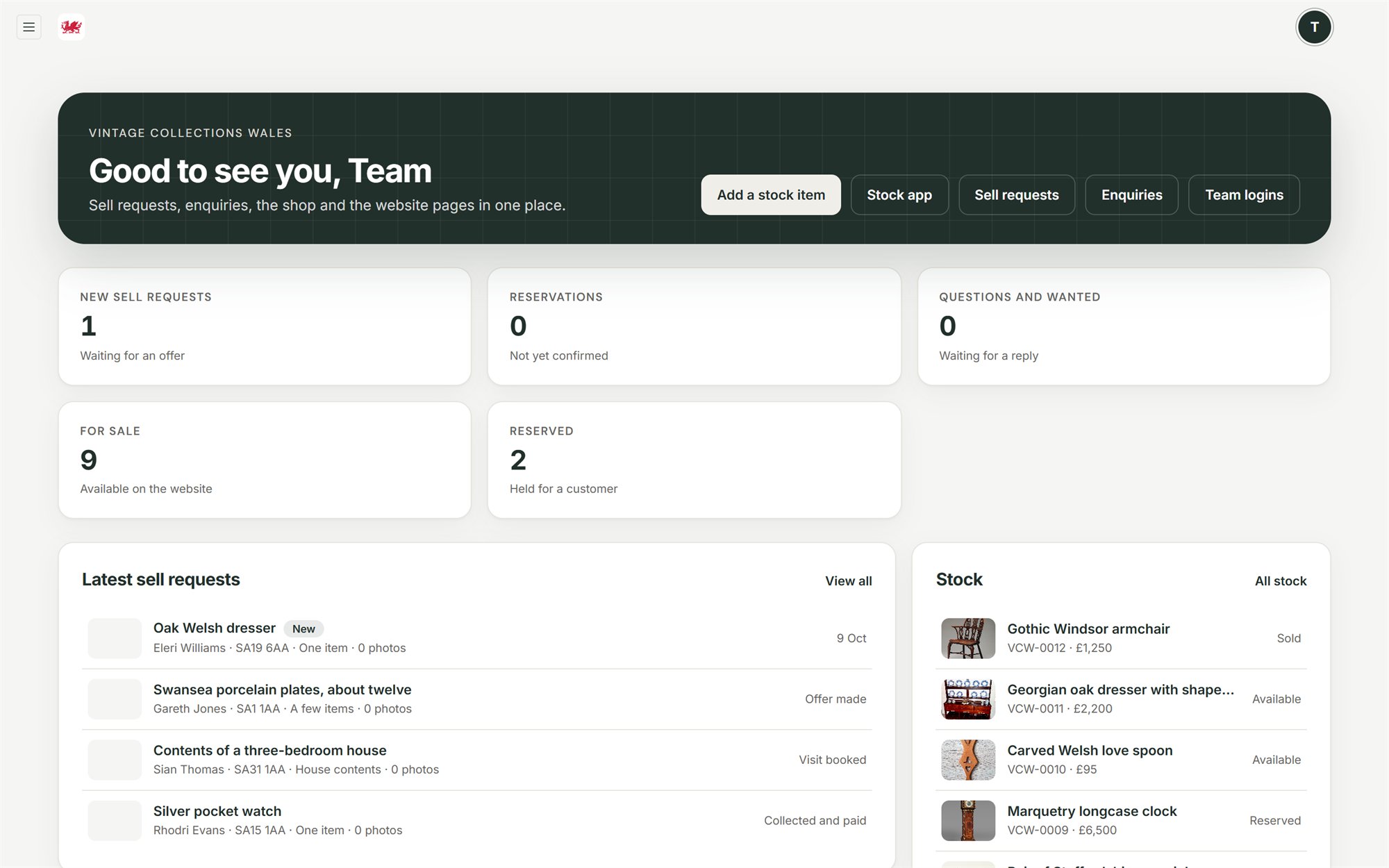Click Available status on Carved Welsh love spoon
Screen dimensions: 1389x868
tap(1276, 760)
